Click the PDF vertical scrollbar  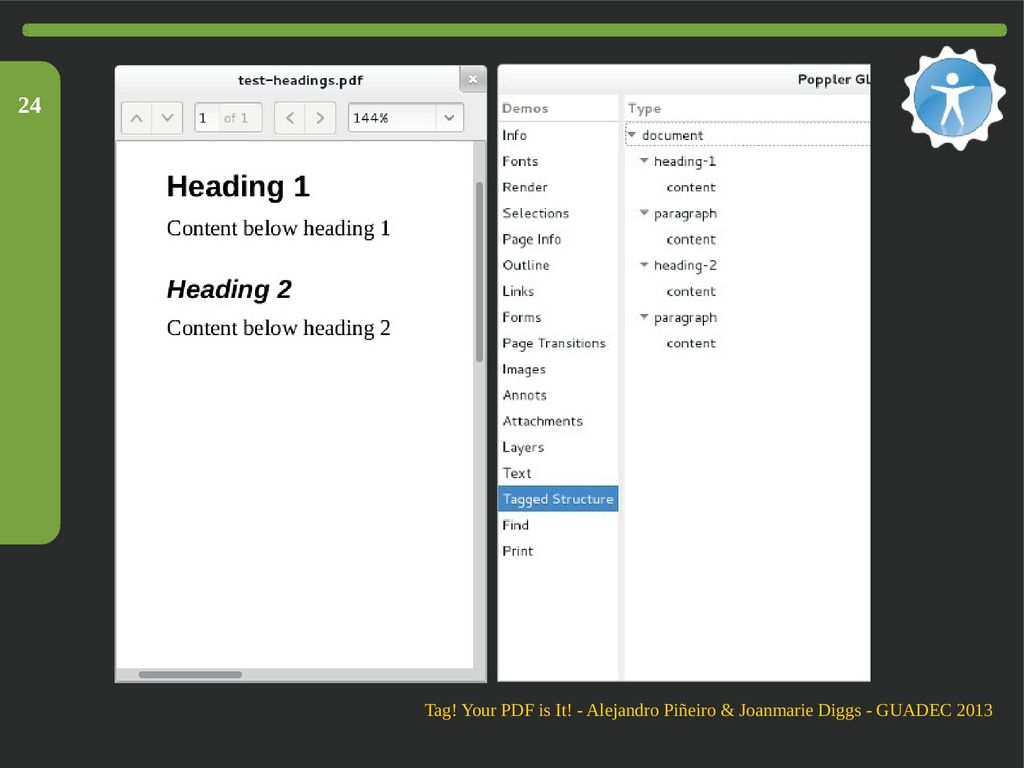click(479, 270)
